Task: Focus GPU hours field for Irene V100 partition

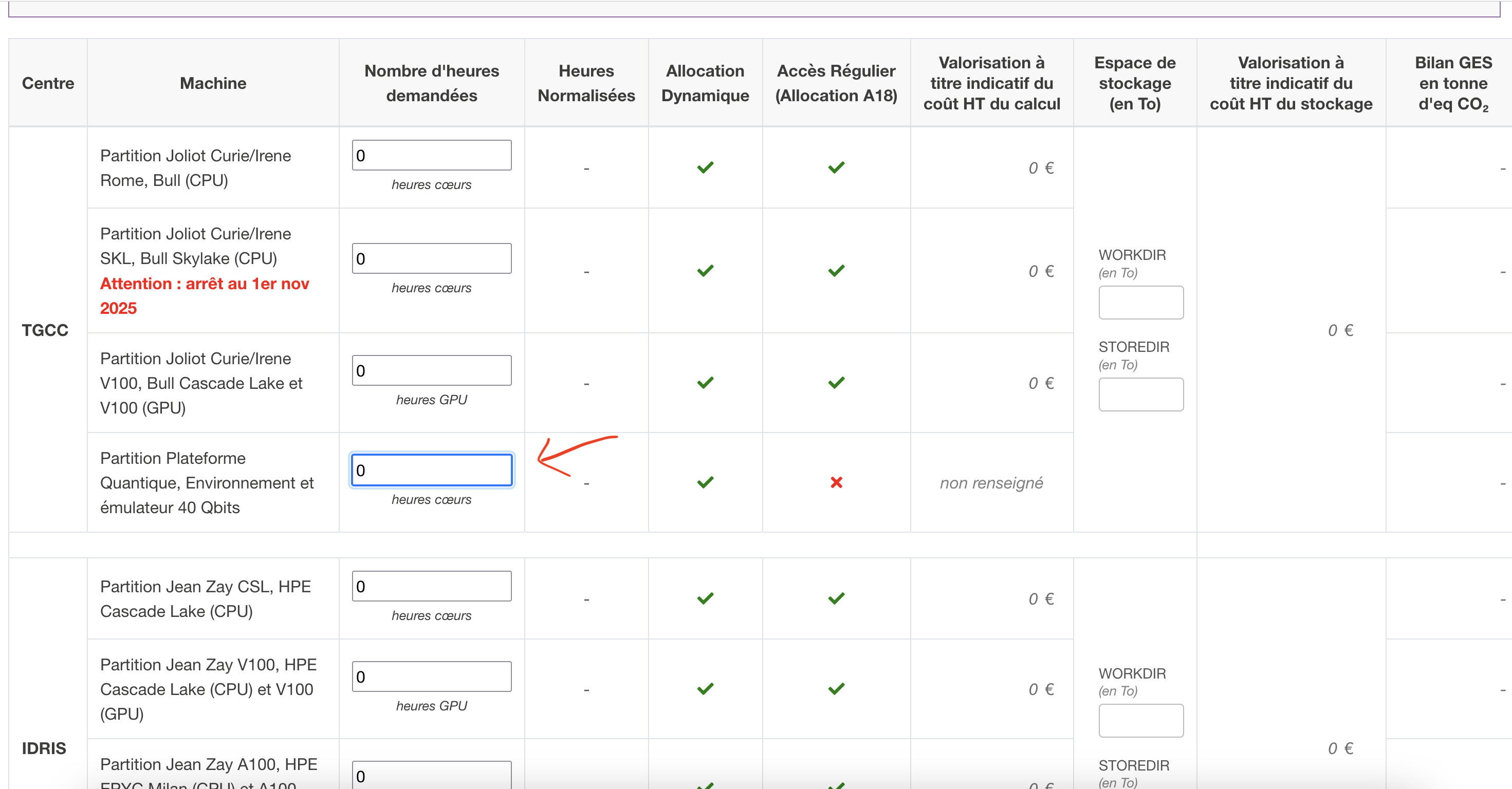Action: [x=431, y=371]
